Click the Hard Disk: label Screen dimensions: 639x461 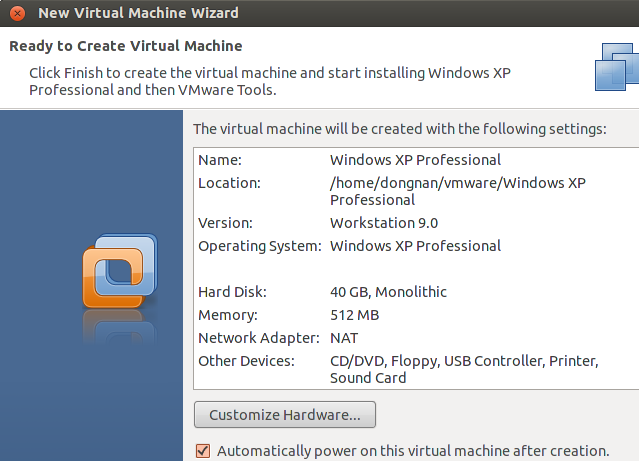click(x=232, y=292)
